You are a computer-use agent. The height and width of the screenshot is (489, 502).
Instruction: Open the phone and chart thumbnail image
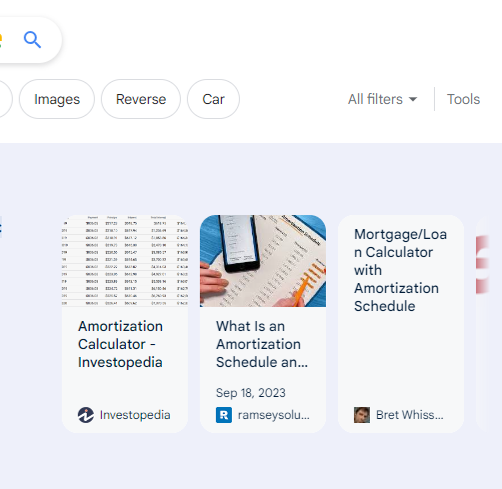[263, 261]
